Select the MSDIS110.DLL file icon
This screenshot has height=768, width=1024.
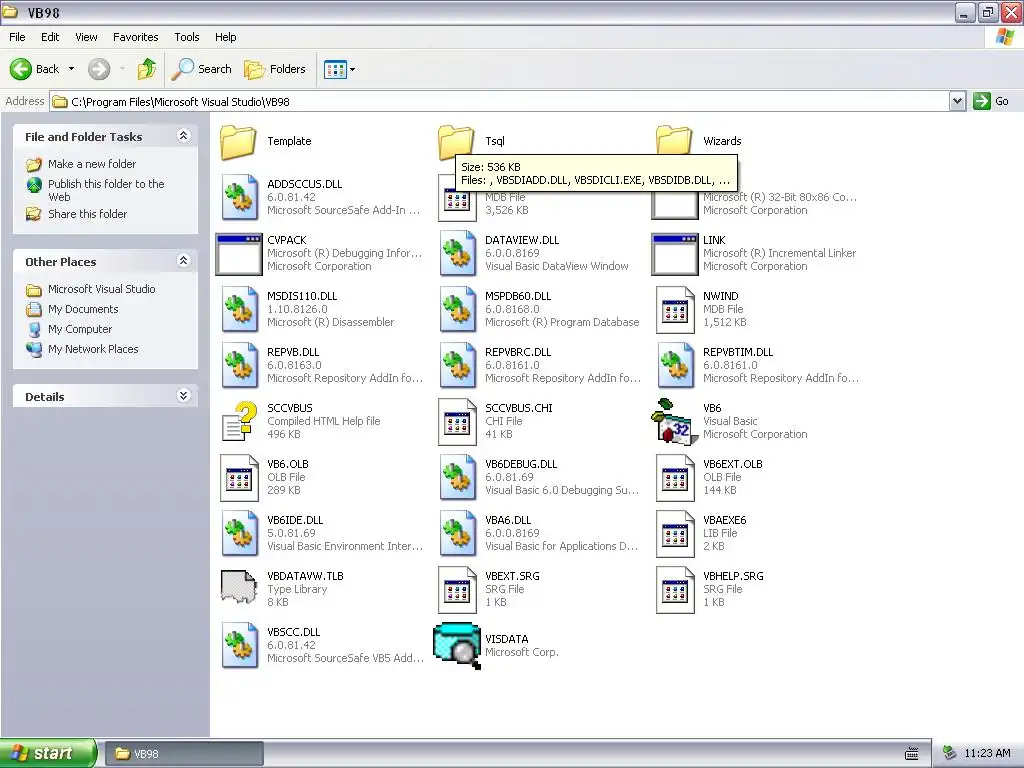pos(239,310)
